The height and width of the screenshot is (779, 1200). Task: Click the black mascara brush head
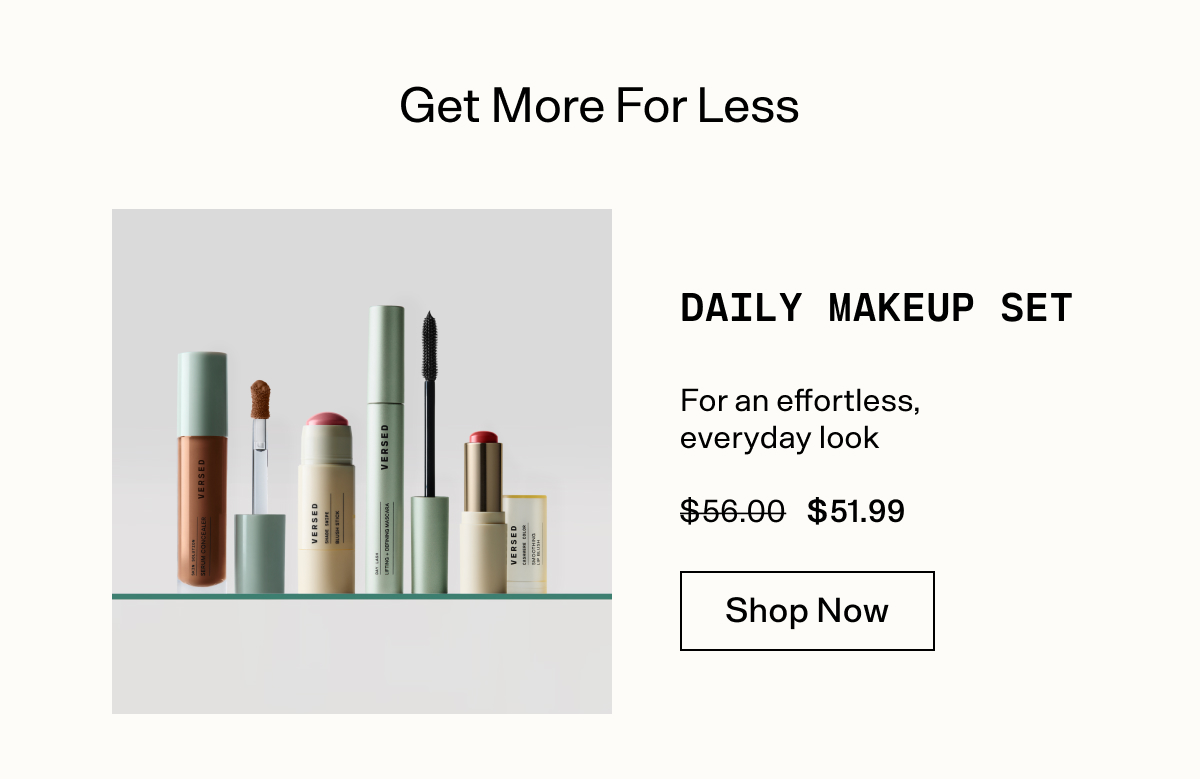pos(429,346)
